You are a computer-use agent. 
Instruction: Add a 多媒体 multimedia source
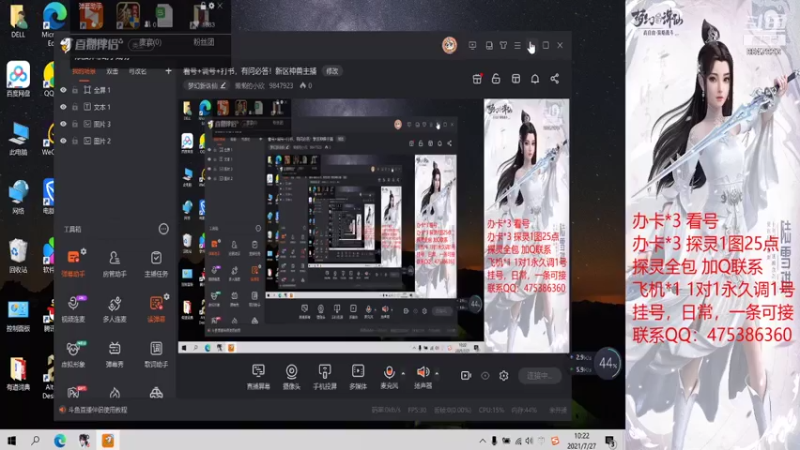point(358,377)
